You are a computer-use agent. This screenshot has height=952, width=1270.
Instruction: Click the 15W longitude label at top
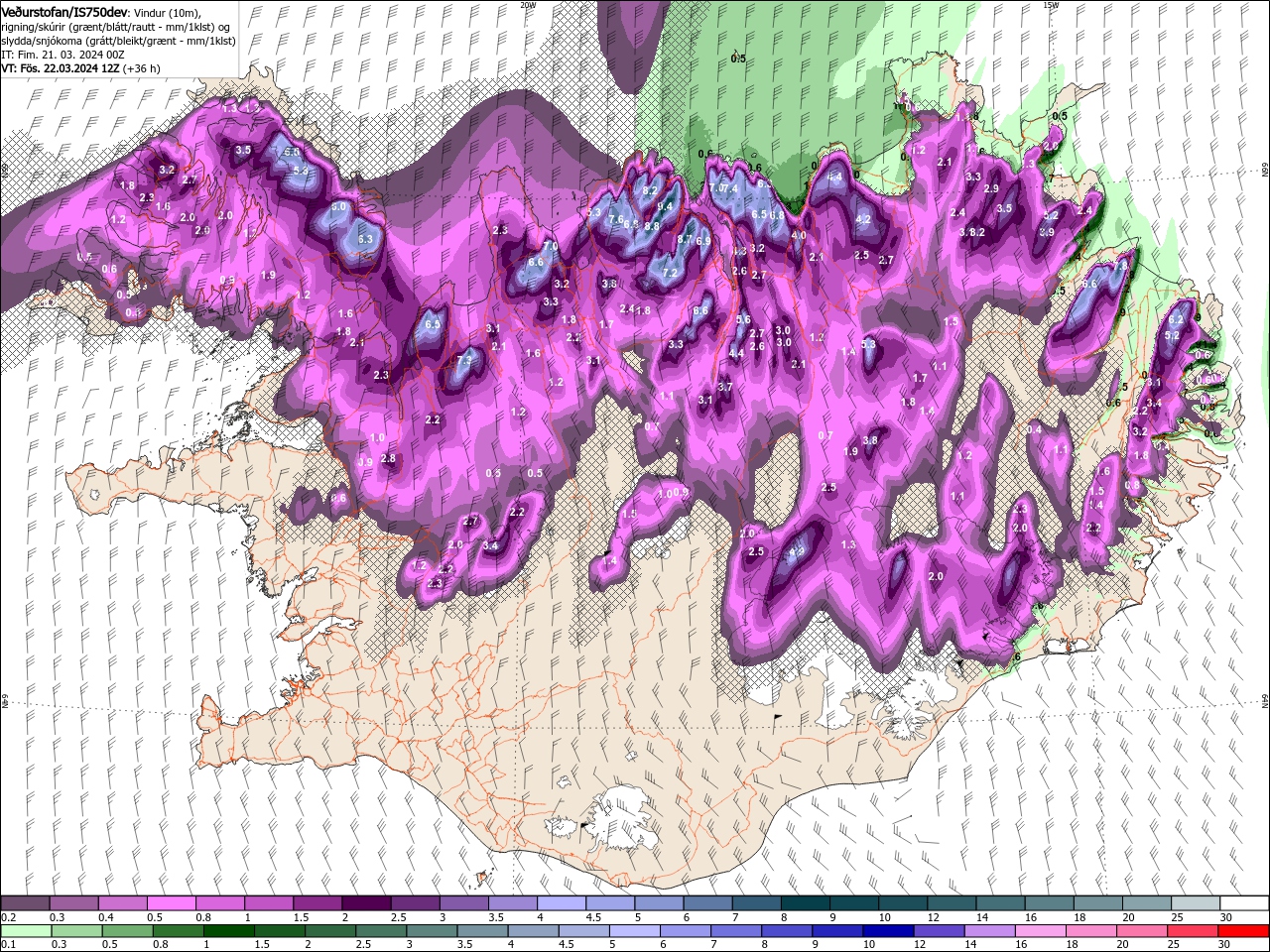pyautogui.click(x=1051, y=5)
